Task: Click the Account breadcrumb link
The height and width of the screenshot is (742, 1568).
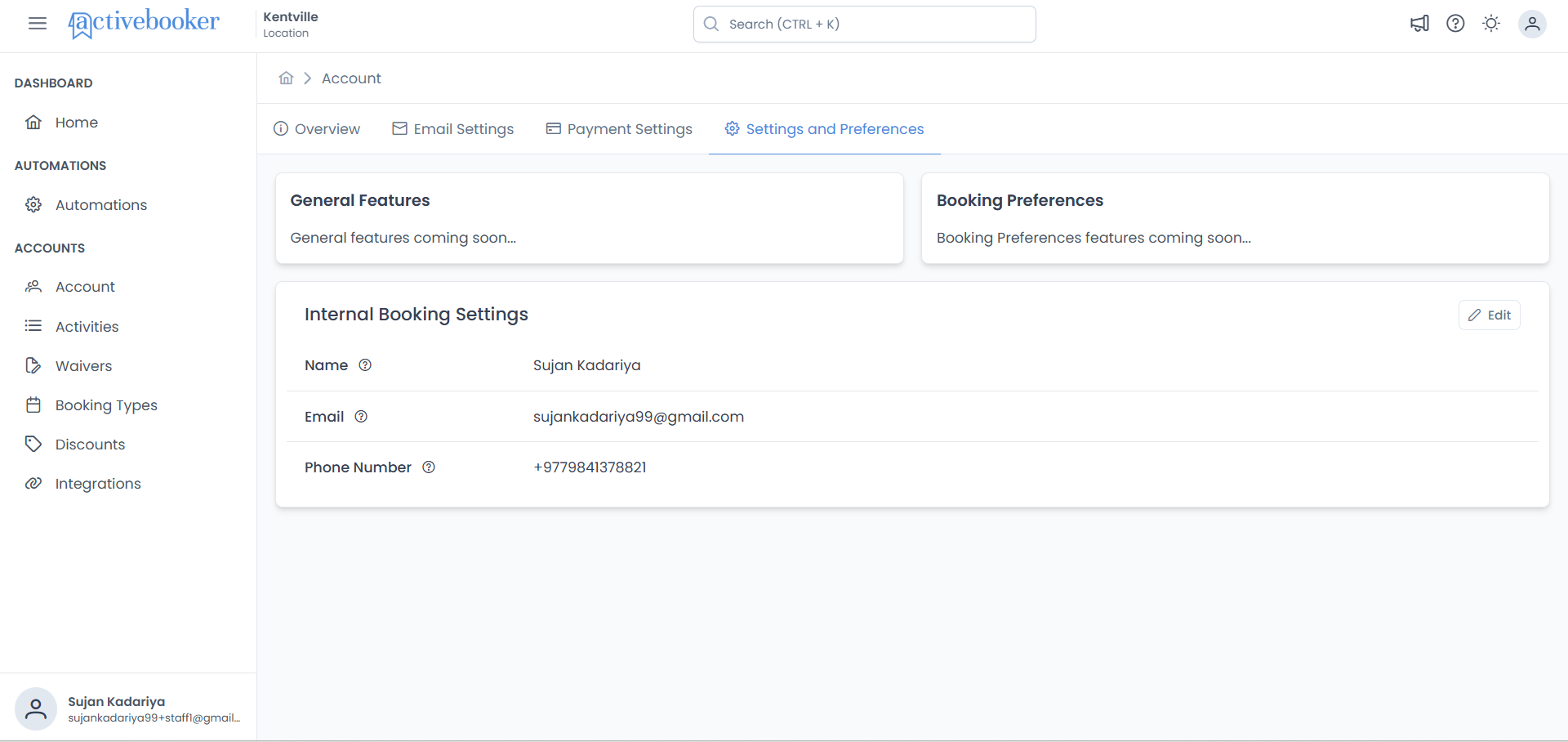Action: [x=351, y=78]
